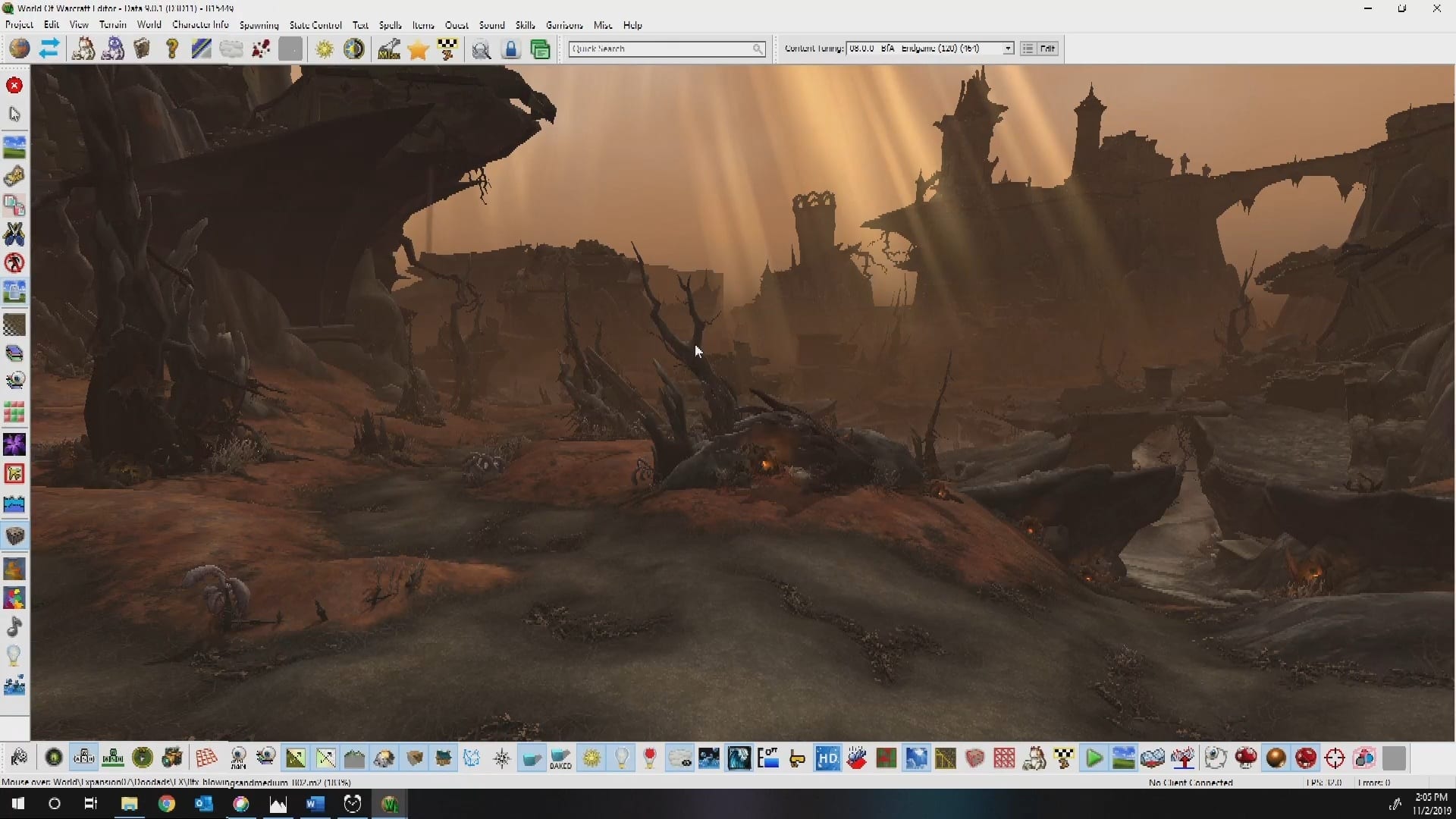Click the blue padlock toolbar icon
Image resolution: width=1456 pixels, height=819 pixels.
coord(511,49)
